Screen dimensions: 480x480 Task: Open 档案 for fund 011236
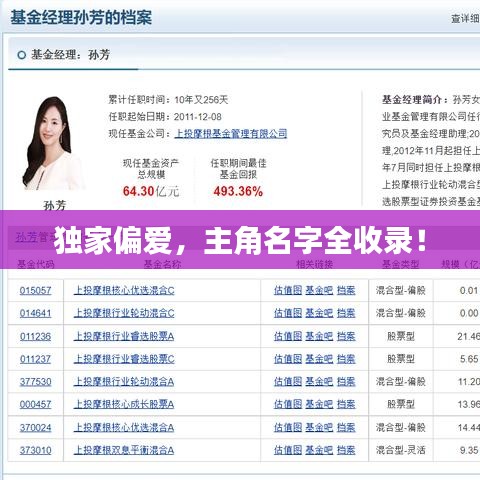point(346,336)
